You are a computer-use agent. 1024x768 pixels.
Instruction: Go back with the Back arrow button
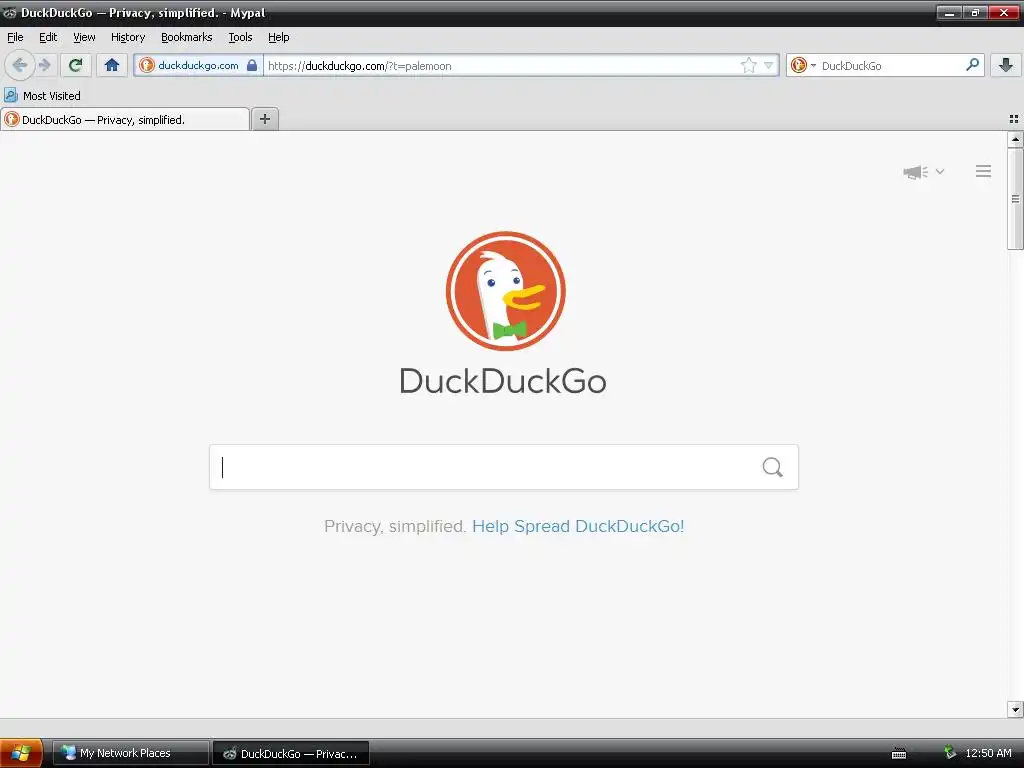tap(19, 65)
